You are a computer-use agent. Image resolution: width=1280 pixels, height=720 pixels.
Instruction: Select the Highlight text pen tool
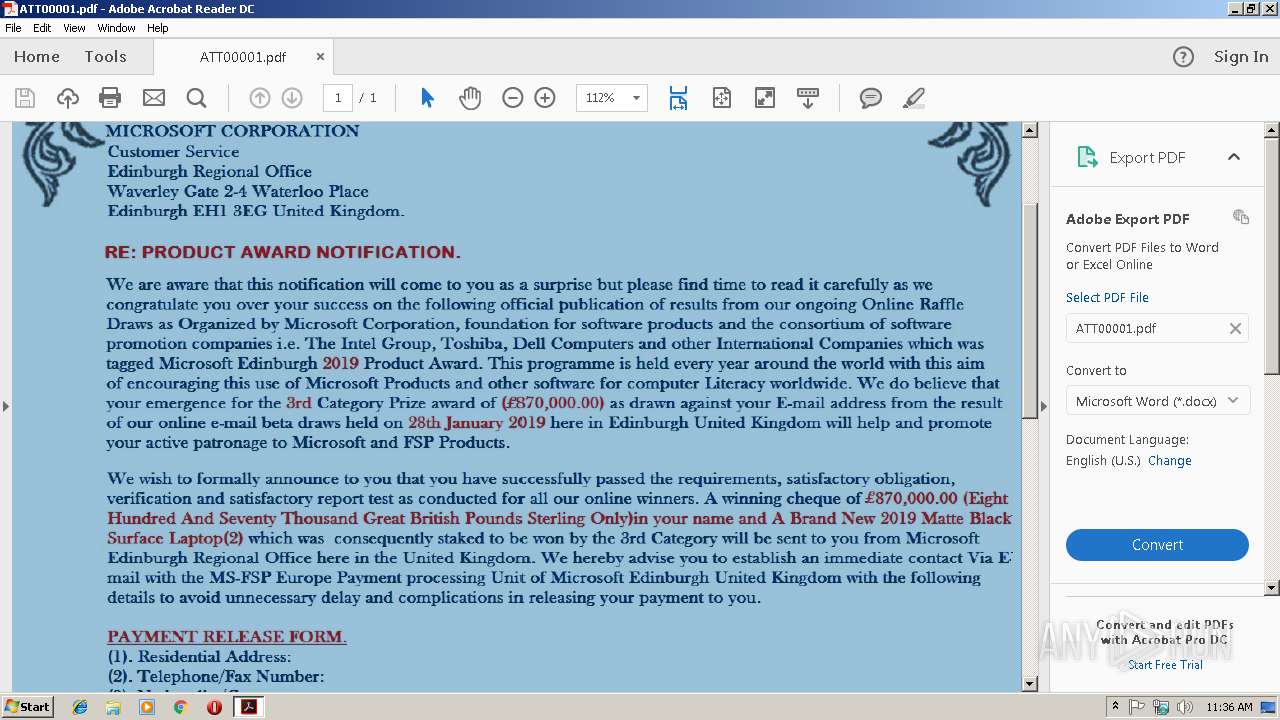pos(913,98)
